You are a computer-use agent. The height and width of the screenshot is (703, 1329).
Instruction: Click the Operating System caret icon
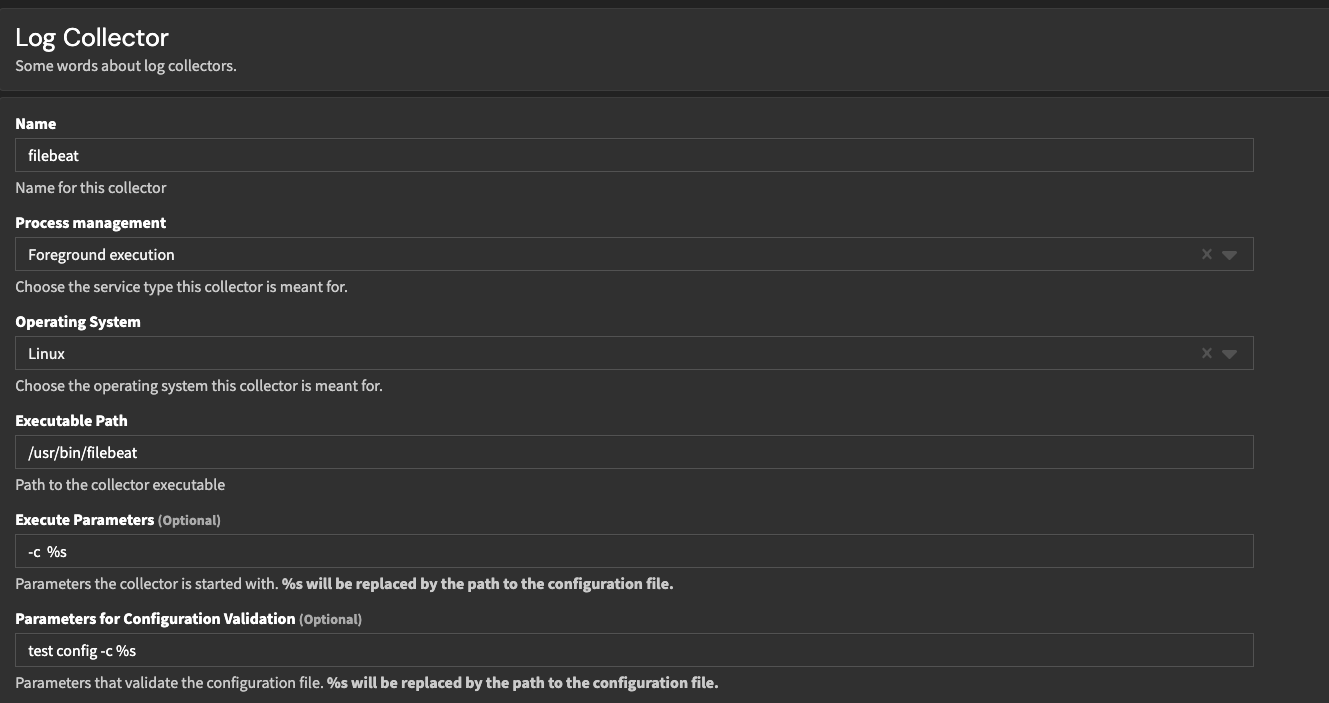1231,352
